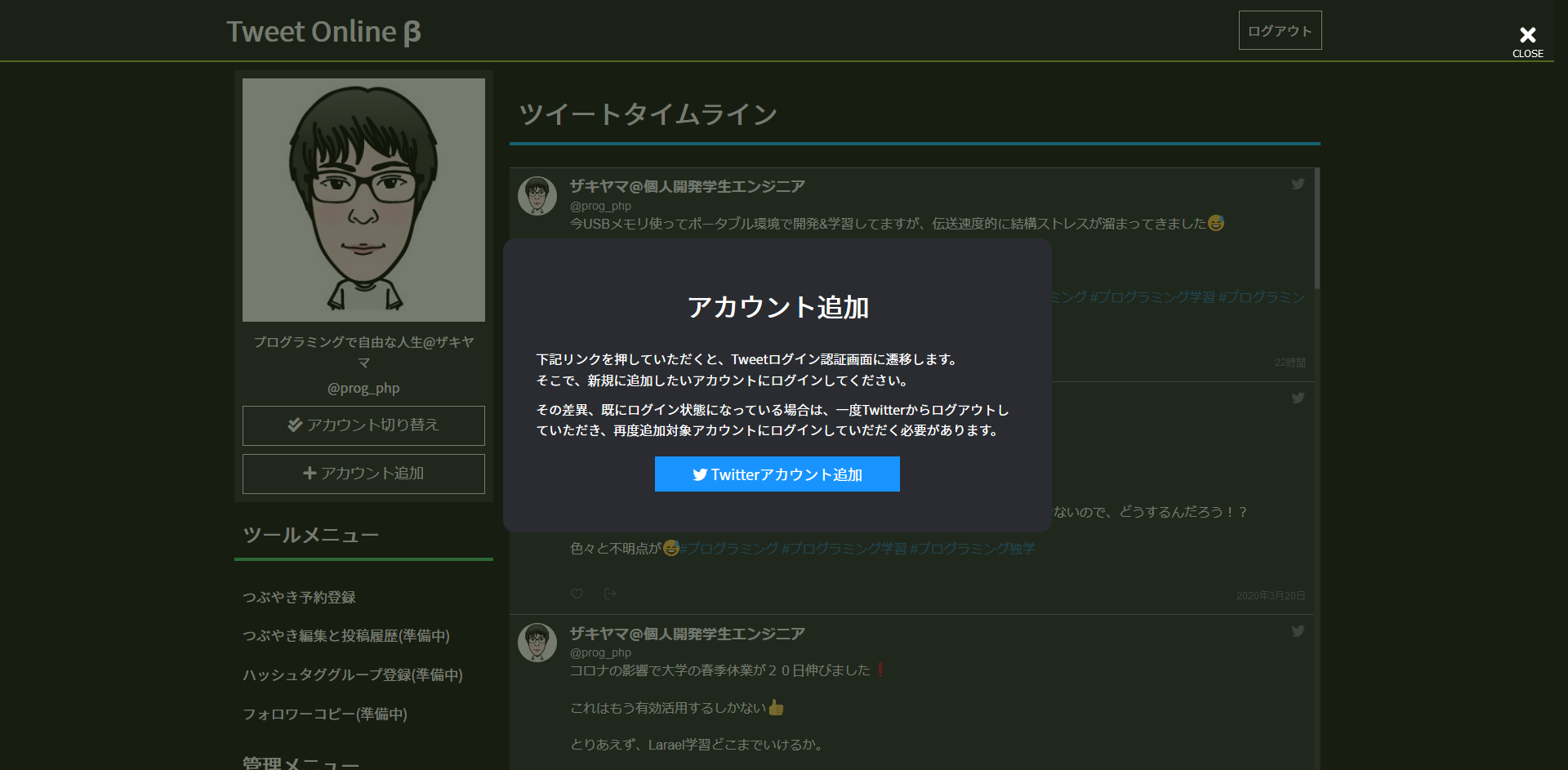Click the sidebar @prog_php handle
The image size is (1568, 770).
(363, 389)
